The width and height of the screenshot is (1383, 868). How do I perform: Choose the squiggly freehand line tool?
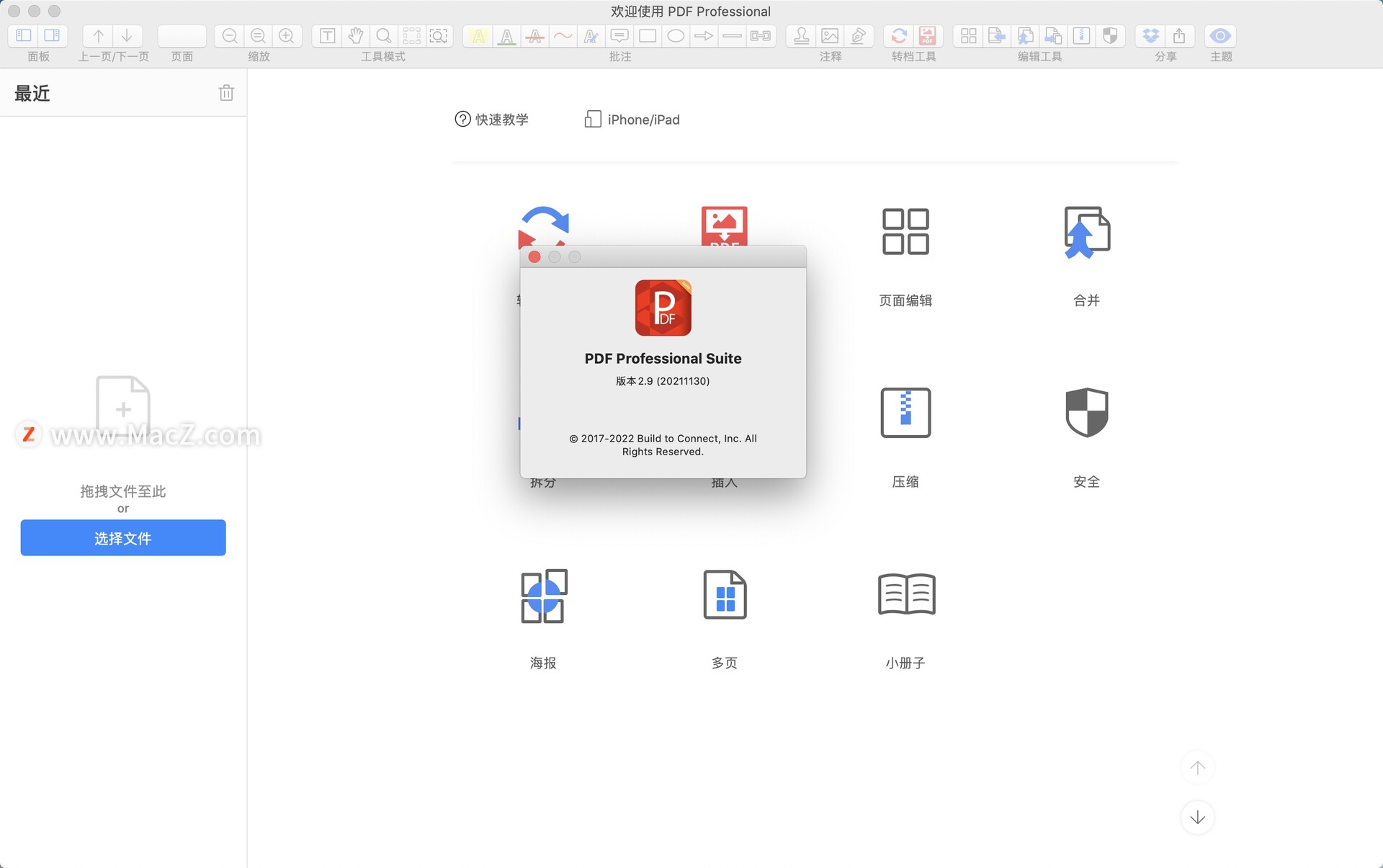563,35
